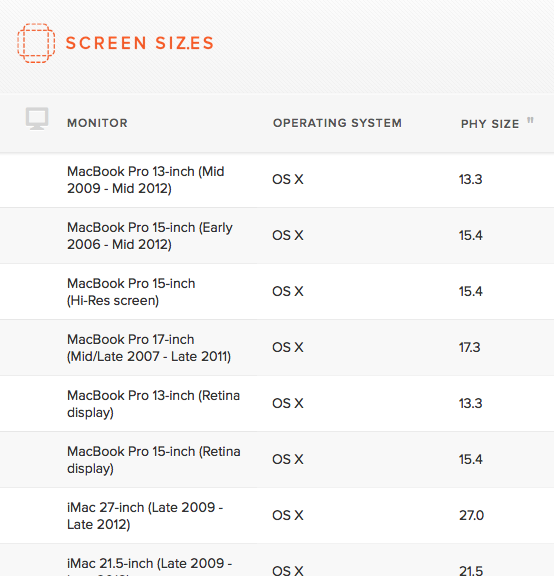
Task: Click OS X in the Hi-Res screen row
Action: [288, 292]
